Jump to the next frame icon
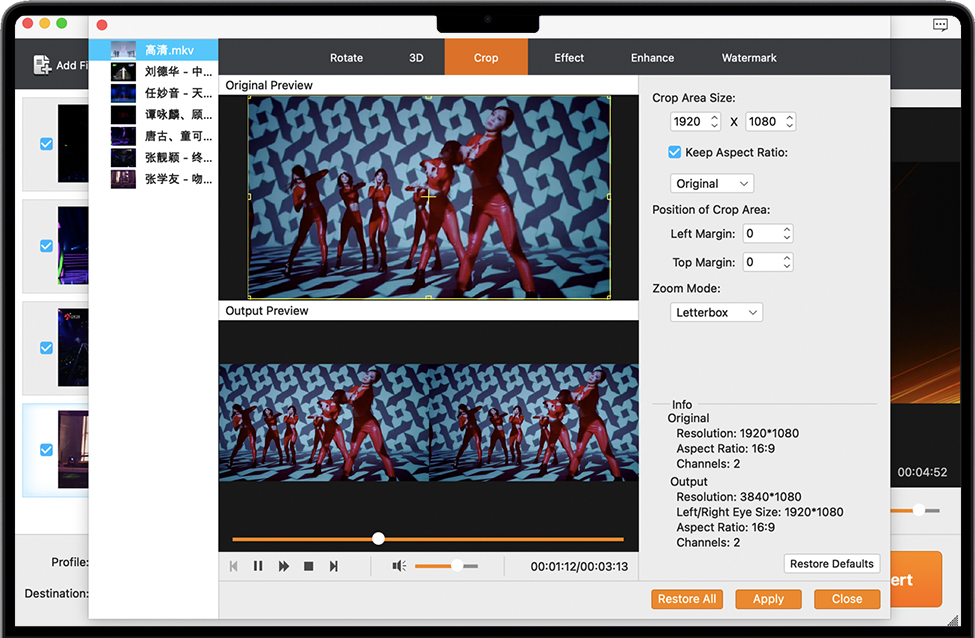Screen dimensions: 975x638 point(334,566)
